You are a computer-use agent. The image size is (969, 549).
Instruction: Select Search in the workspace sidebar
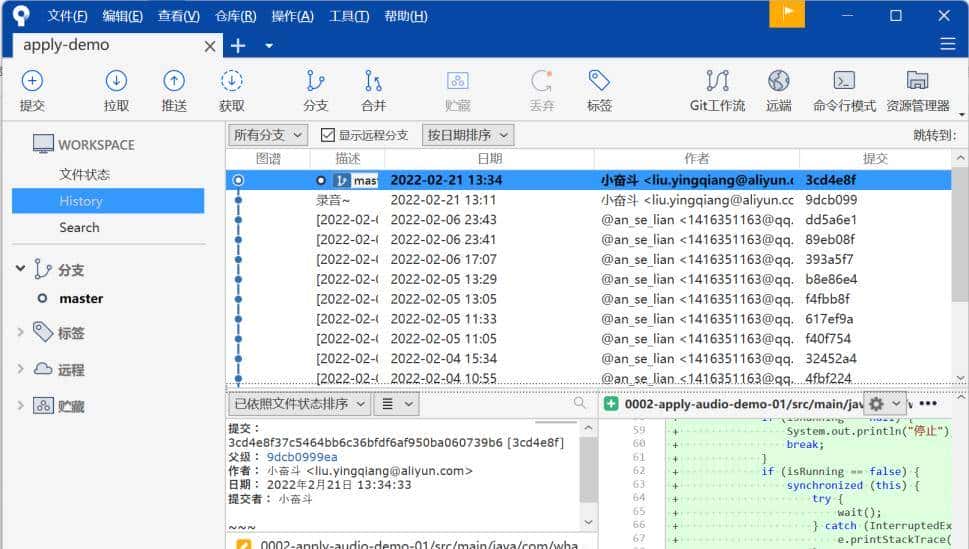[x=79, y=228]
